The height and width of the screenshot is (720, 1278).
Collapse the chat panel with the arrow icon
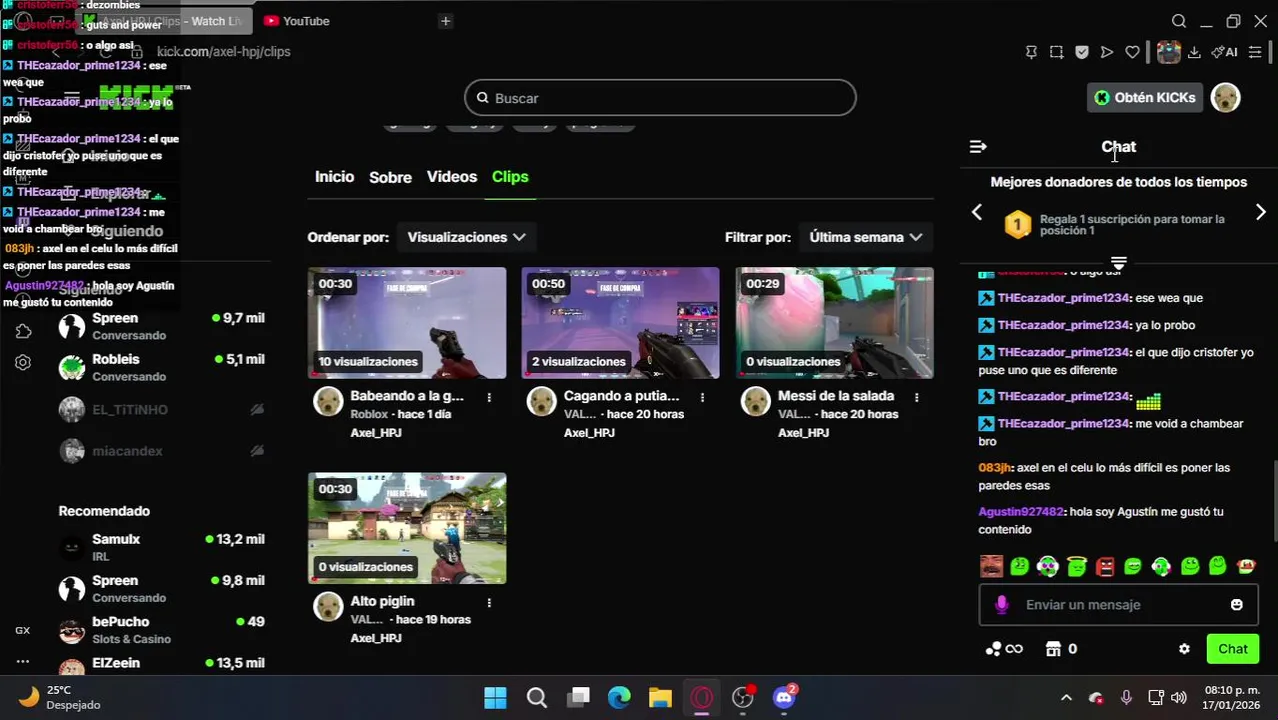tap(978, 147)
